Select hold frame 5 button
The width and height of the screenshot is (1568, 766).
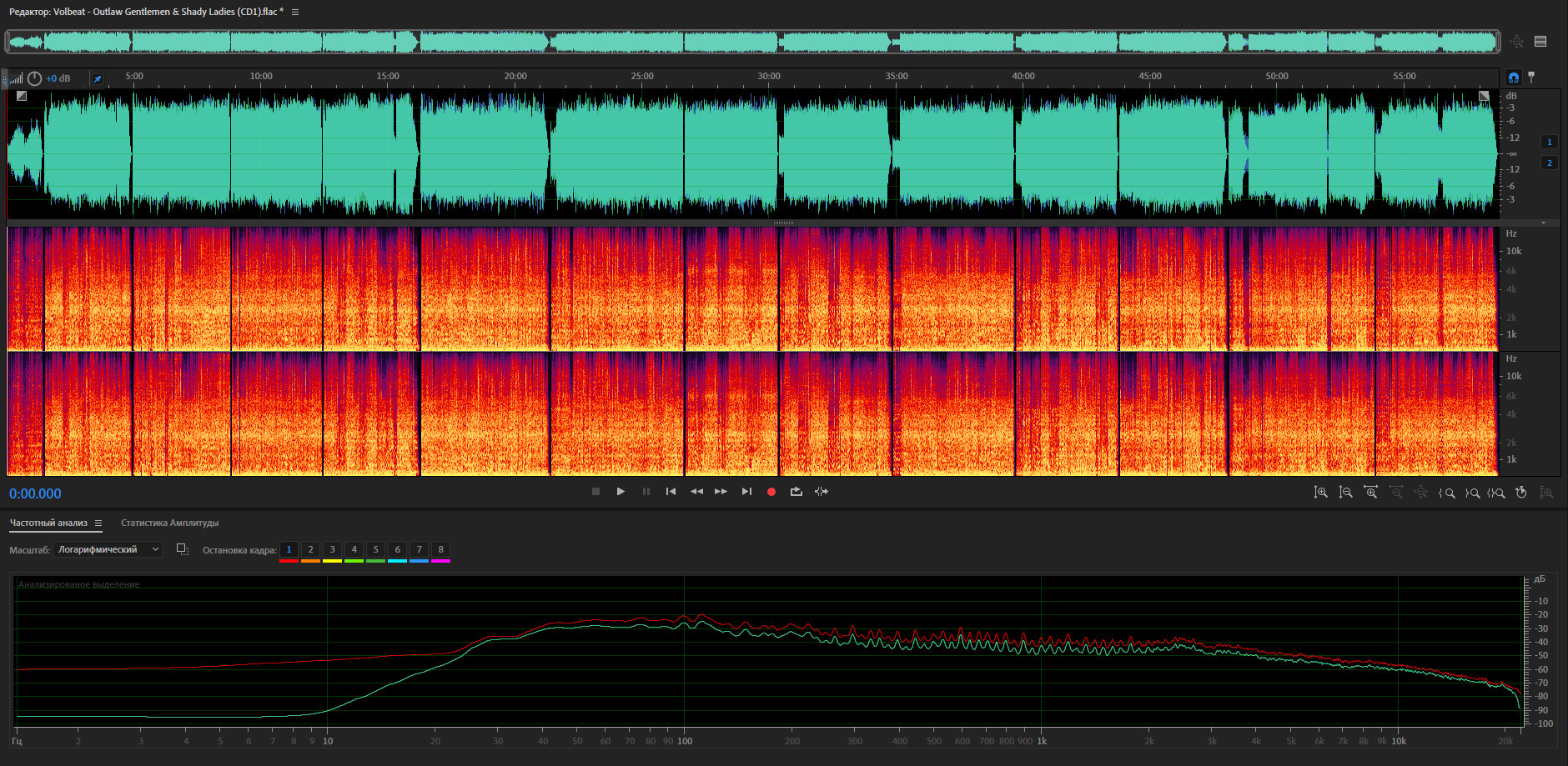(x=375, y=550)
